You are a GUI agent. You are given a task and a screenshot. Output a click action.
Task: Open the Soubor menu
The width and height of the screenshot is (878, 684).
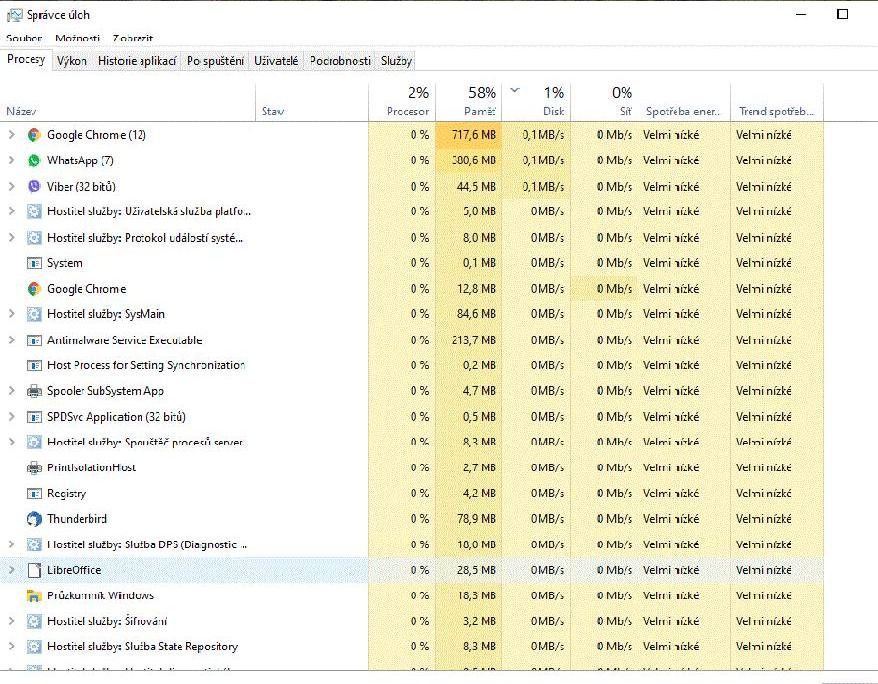pyautogui.click(x=24, y=38)
